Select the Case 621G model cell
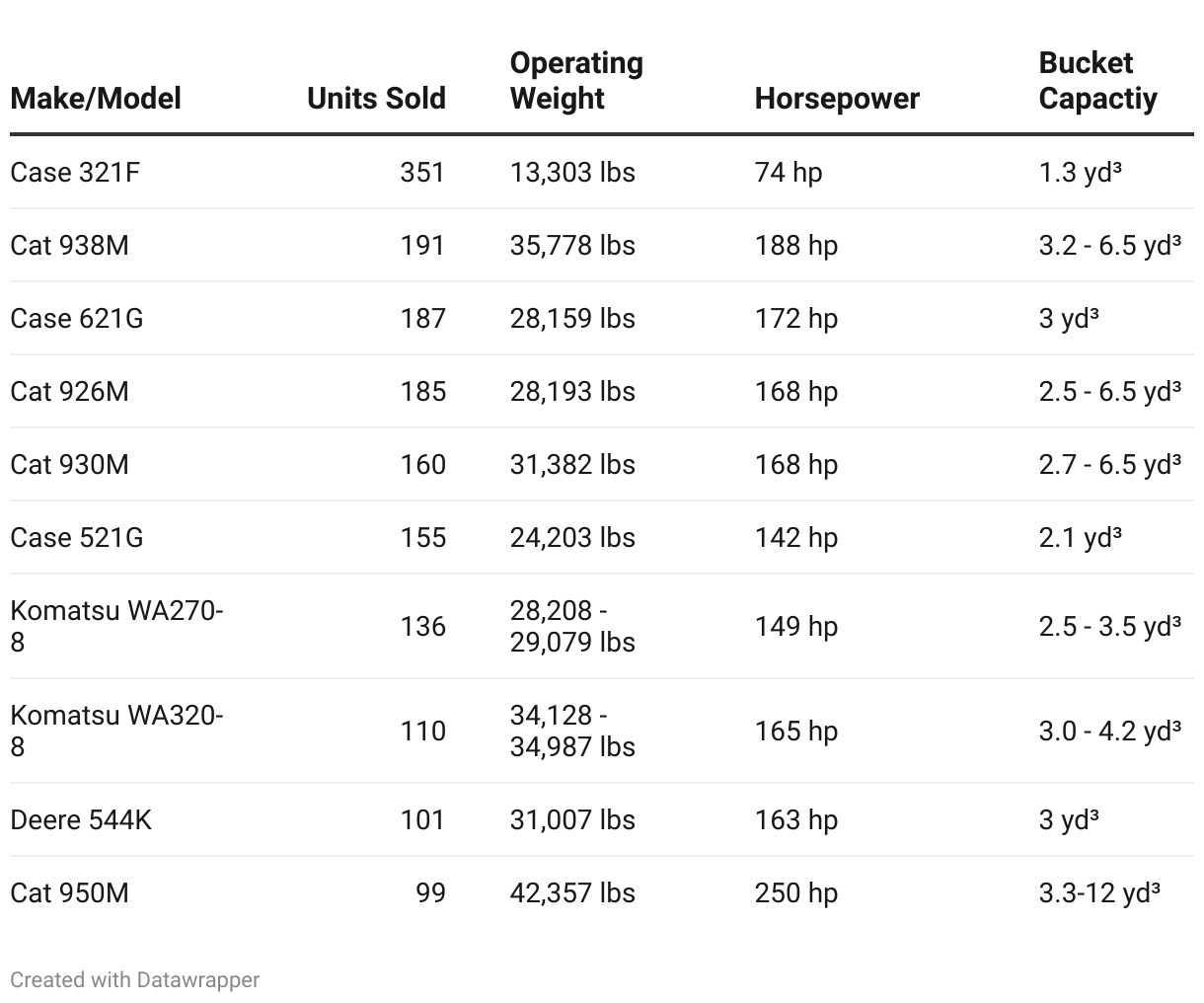Image resolution: width=1204 pixels, height=1003 pixels. click(77, 319)
